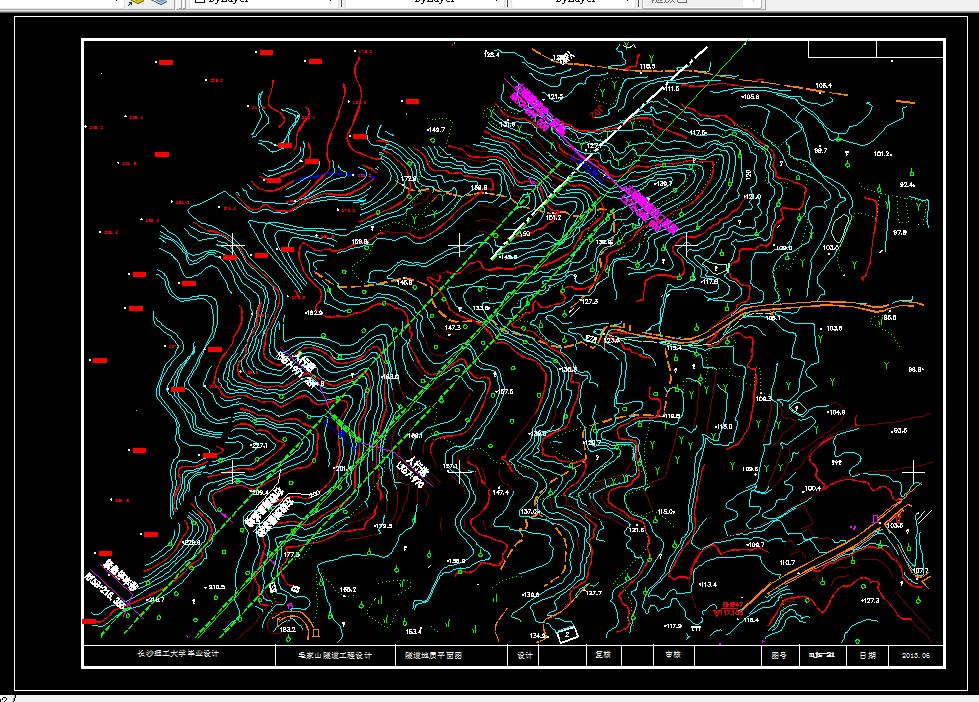979x702 pixels.
Task: Click the elevation label '209.4'
Action: [x=260, y=493]
